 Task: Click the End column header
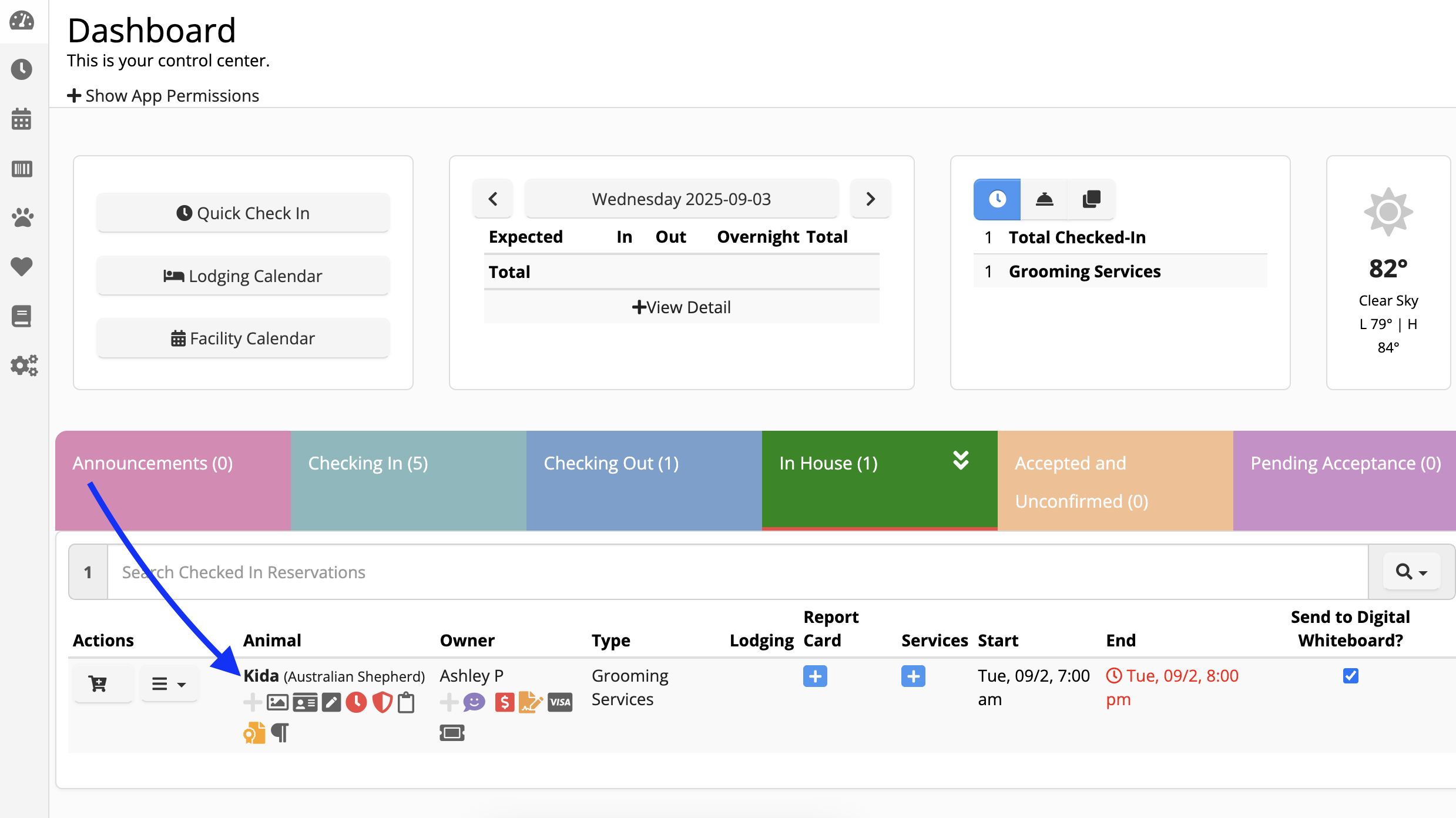(x=1120, y=640)
